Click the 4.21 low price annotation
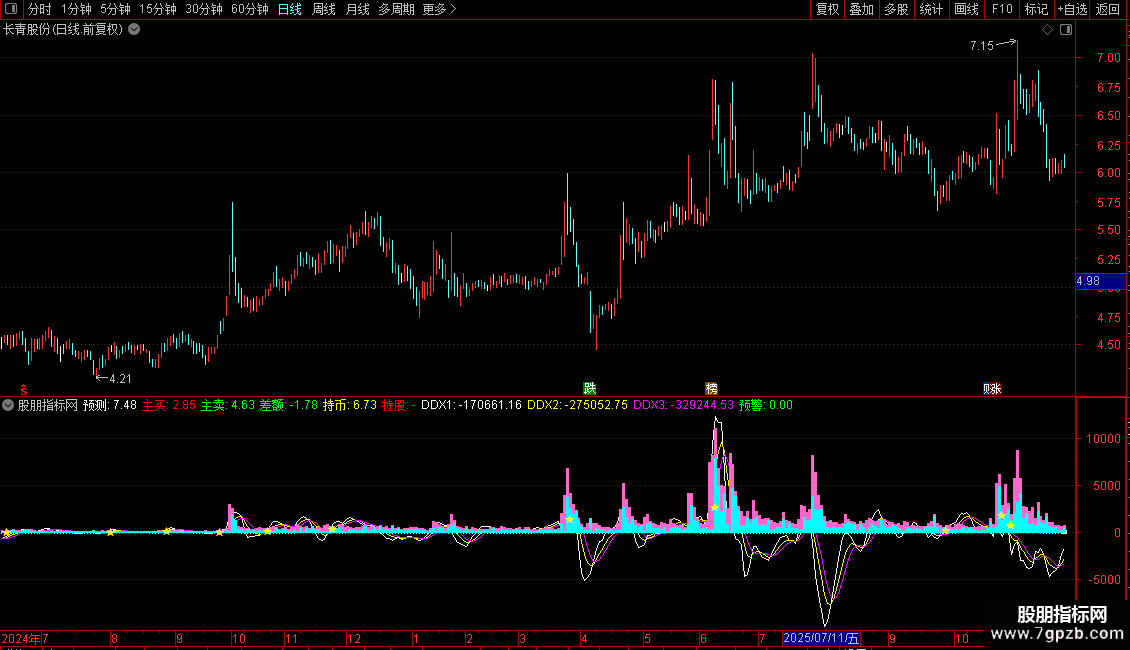The width and height of the screenshot is (1130, 650). [x=120, y=378]
